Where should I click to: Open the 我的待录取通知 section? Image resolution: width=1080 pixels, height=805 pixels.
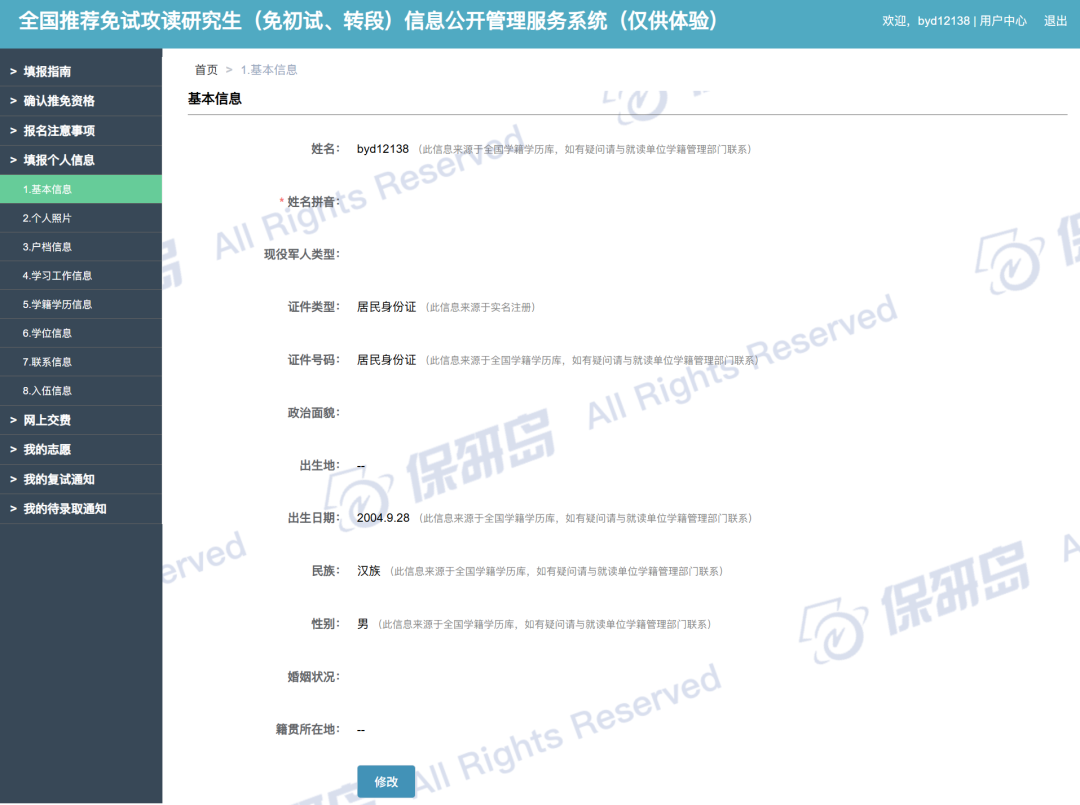(x=65, y=507)
